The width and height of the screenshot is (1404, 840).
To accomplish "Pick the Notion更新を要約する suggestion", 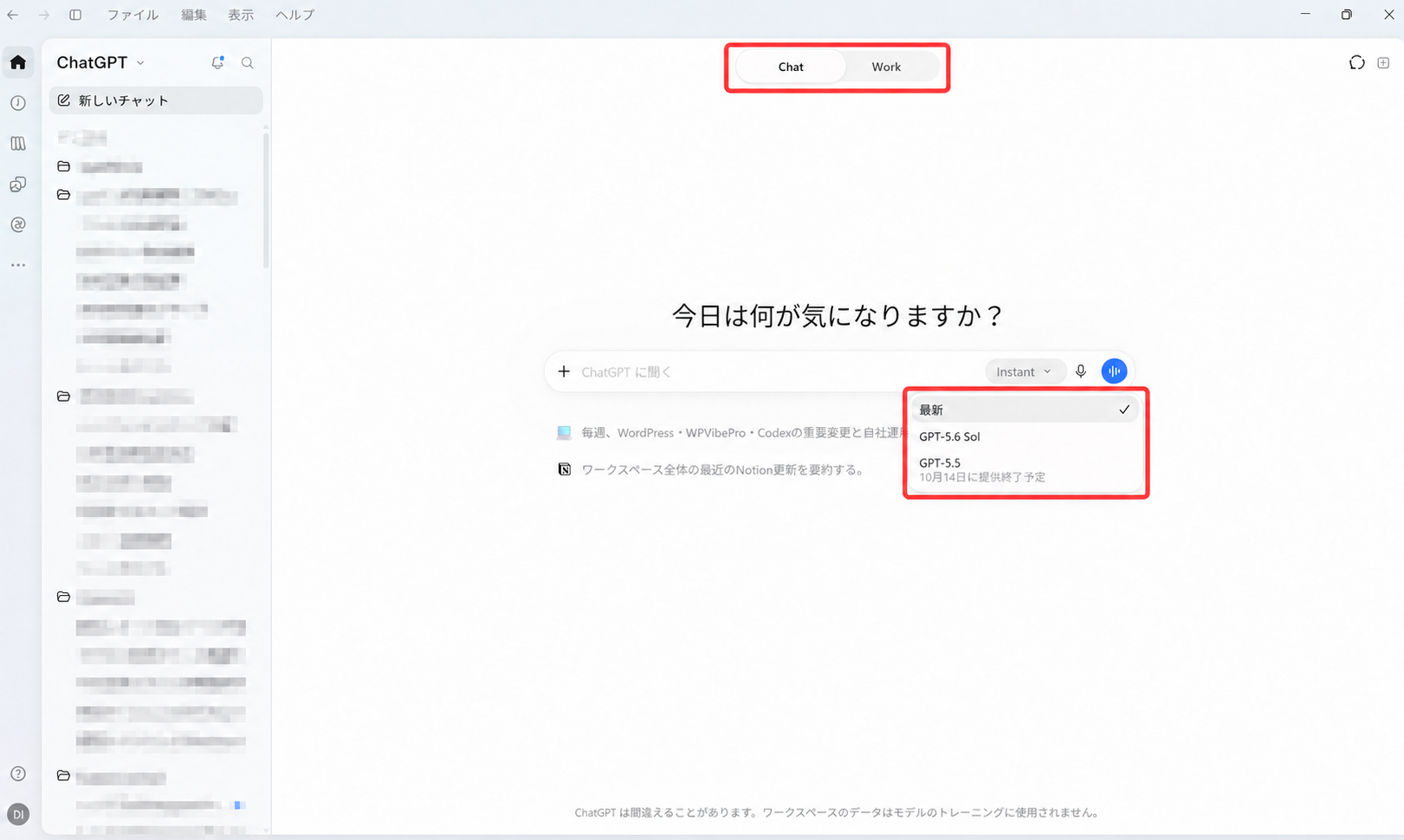I will (x=711, y=469).
